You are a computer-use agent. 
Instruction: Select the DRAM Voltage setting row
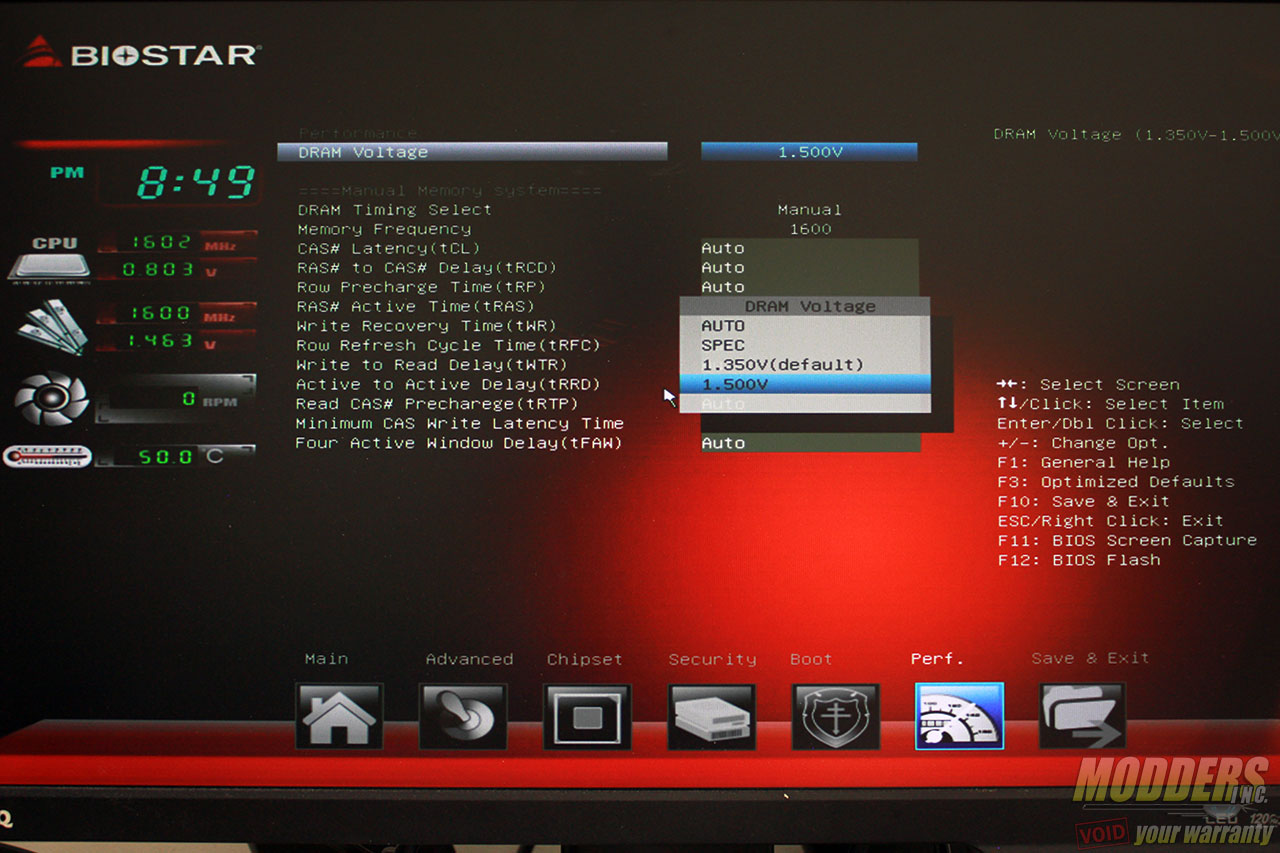472,152
